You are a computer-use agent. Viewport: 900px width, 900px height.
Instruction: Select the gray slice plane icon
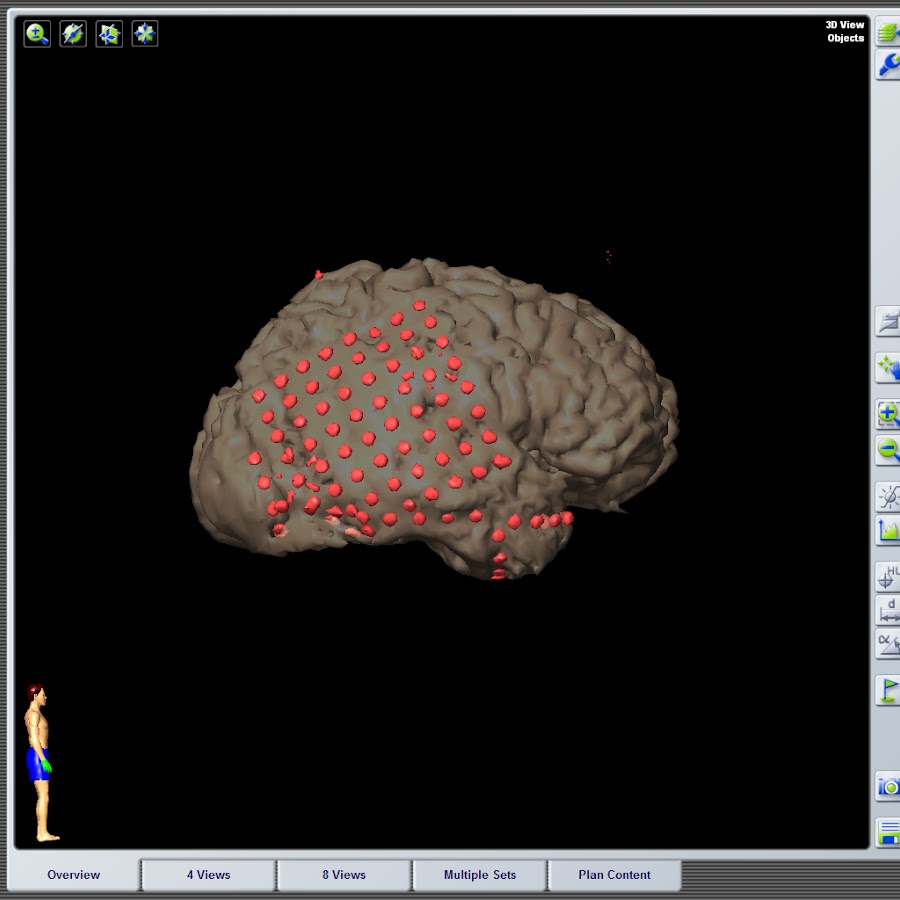[x=888, y=321]
